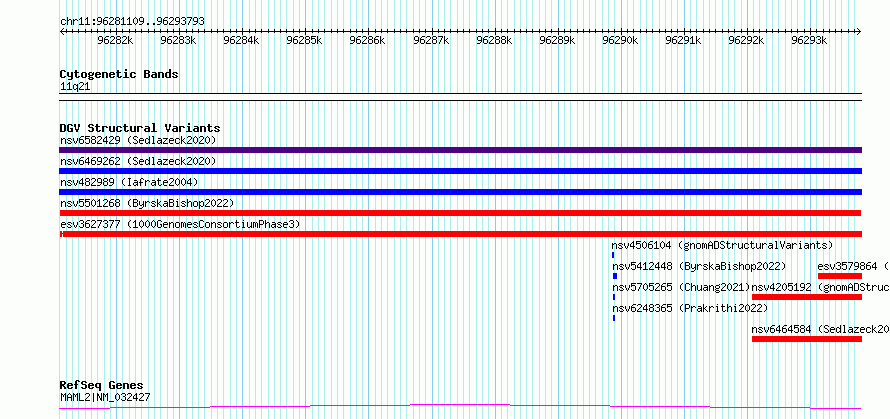The width and height of the screenshot is (890, 419).
Task: Click the 96284k ruler tick label
Action: 241,41
